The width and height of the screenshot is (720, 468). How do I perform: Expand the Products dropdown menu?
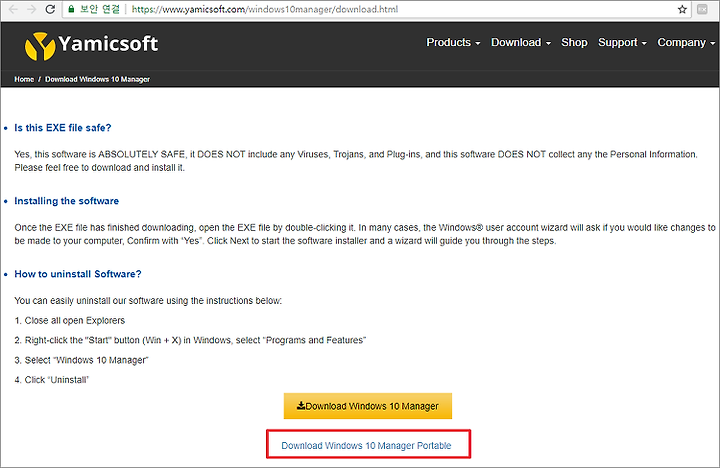[x=453, y=42]
